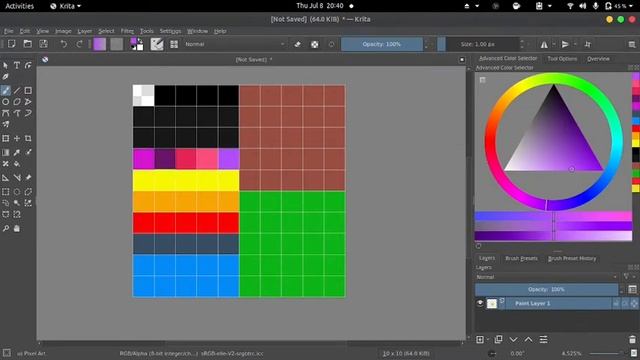640x360 pixels.
Task: Select the Fill bucket tool
Action: (x=17, y=164)
